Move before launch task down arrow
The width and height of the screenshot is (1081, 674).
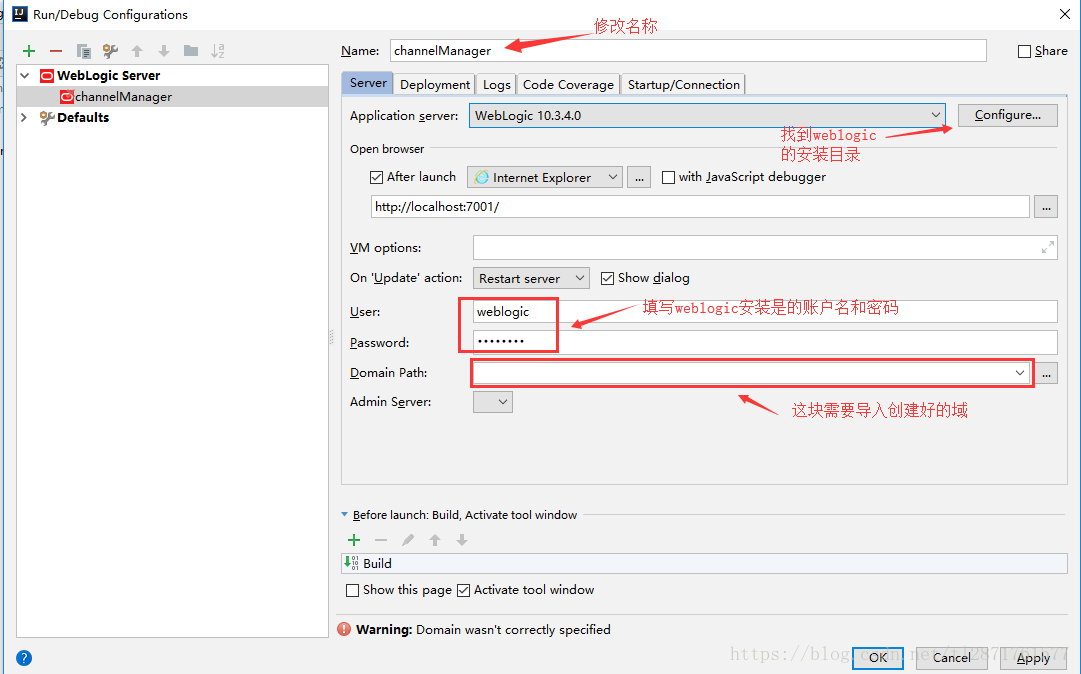[462, 540]
